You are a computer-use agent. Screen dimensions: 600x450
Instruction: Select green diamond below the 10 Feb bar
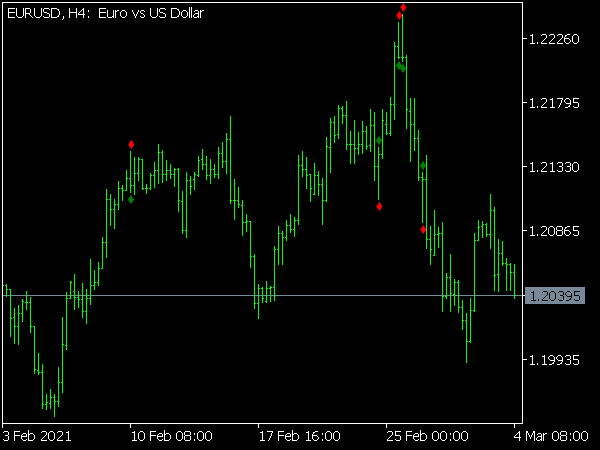tap(131, 199)
